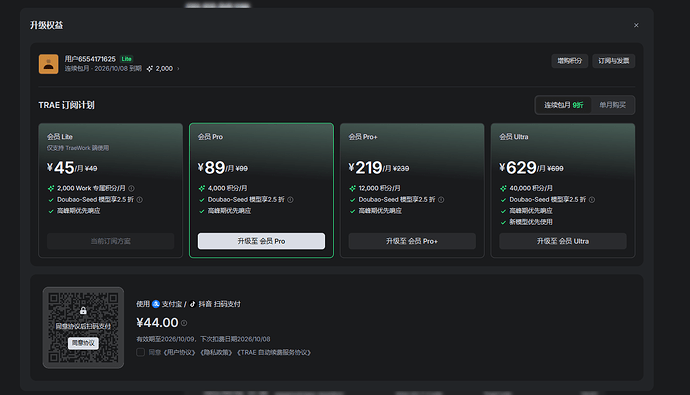Click checkmark beside 高峰期优先响应 in Pro+ card
Image resolution: width=690 pixels, height=395 pixels.
pyautogui.click(x=352, y=211)
